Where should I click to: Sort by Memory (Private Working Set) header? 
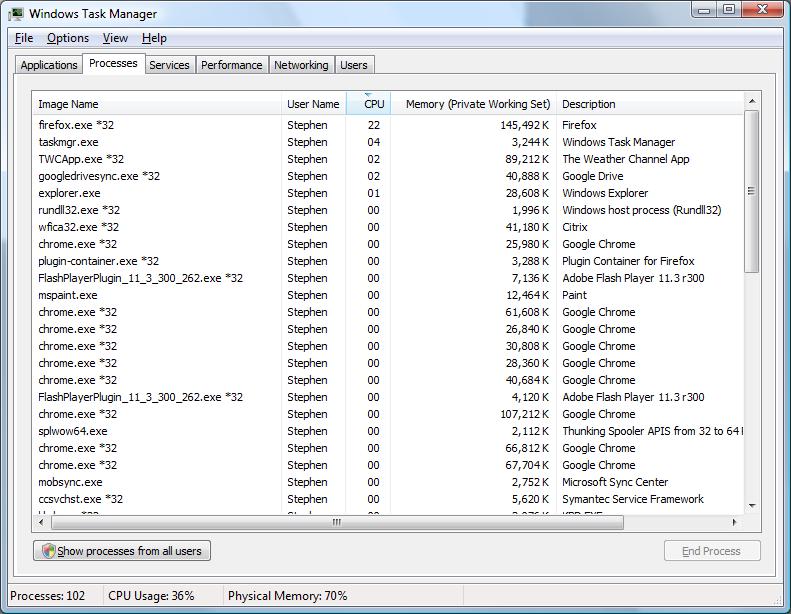tap(472, 104)
